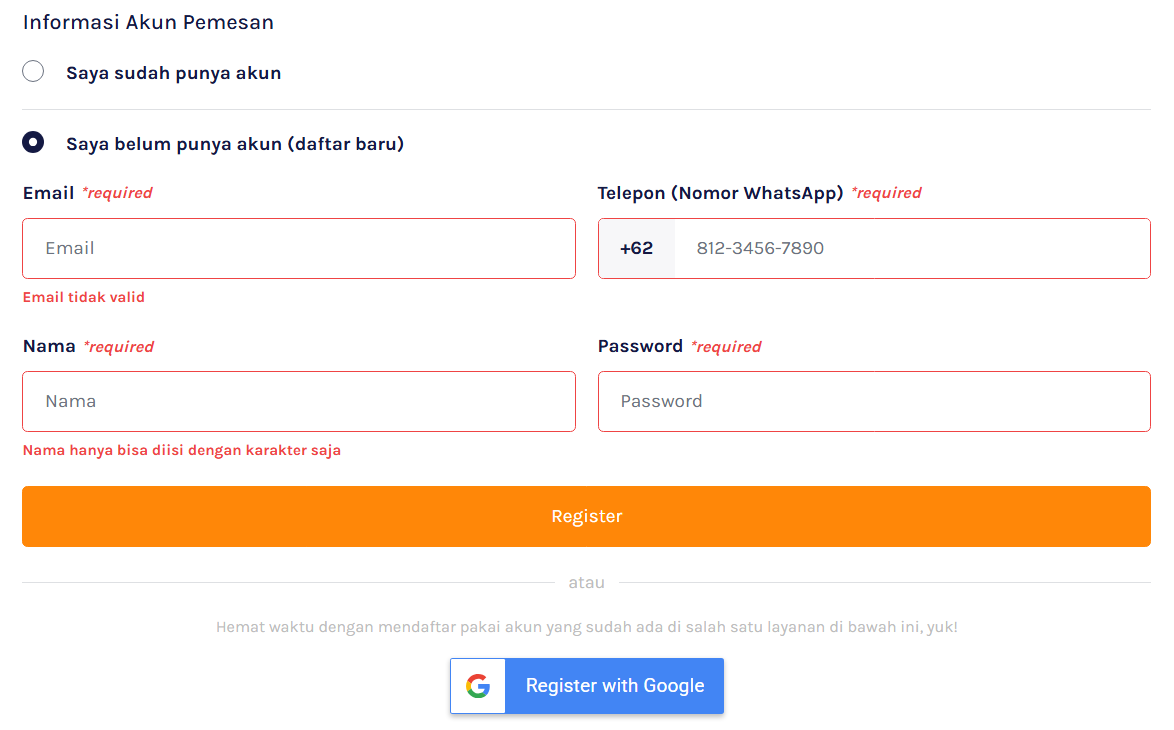Click the +62 country code prefix
The width and height of the screenshot is (1174, 730).
(636, 248)
